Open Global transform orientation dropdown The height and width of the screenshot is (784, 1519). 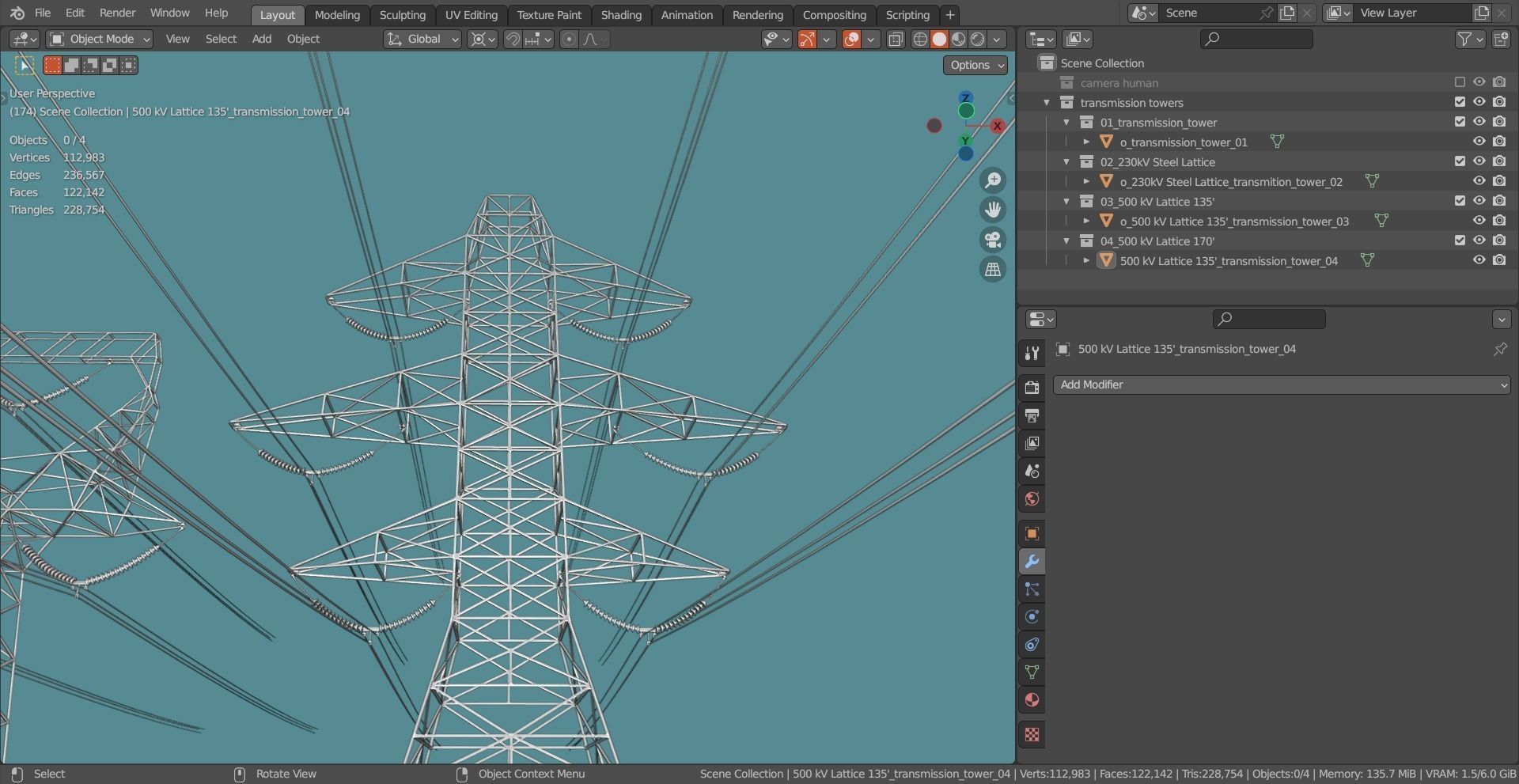[x=422, y=39]
